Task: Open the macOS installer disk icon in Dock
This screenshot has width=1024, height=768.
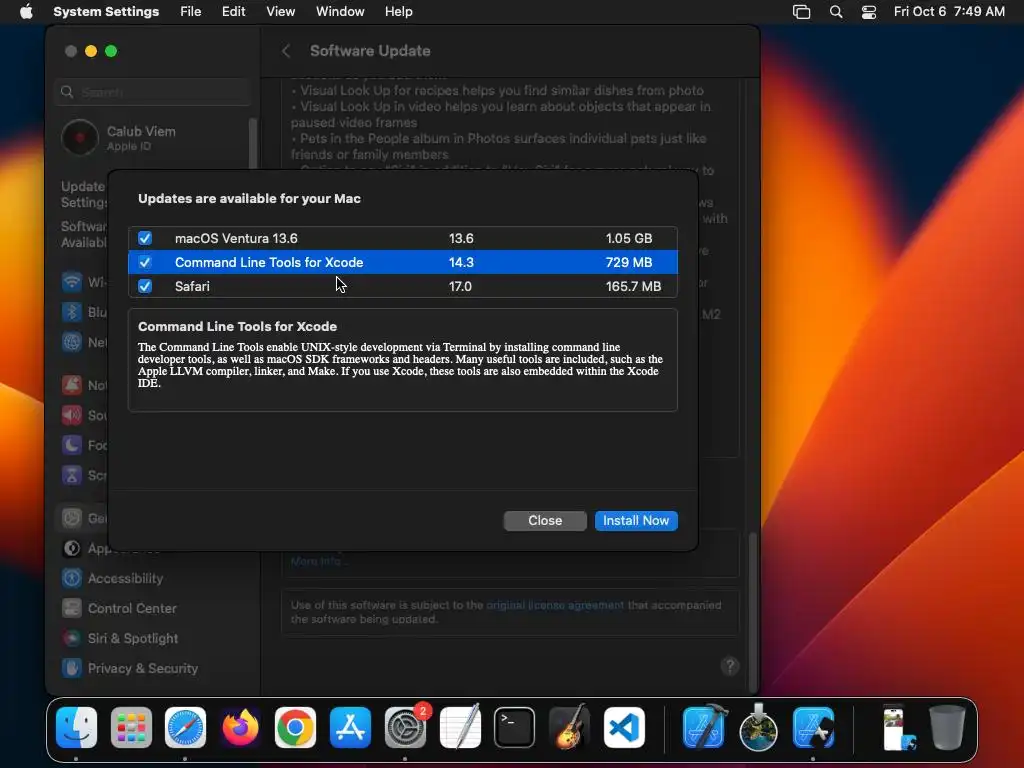Action: [759, 728]
